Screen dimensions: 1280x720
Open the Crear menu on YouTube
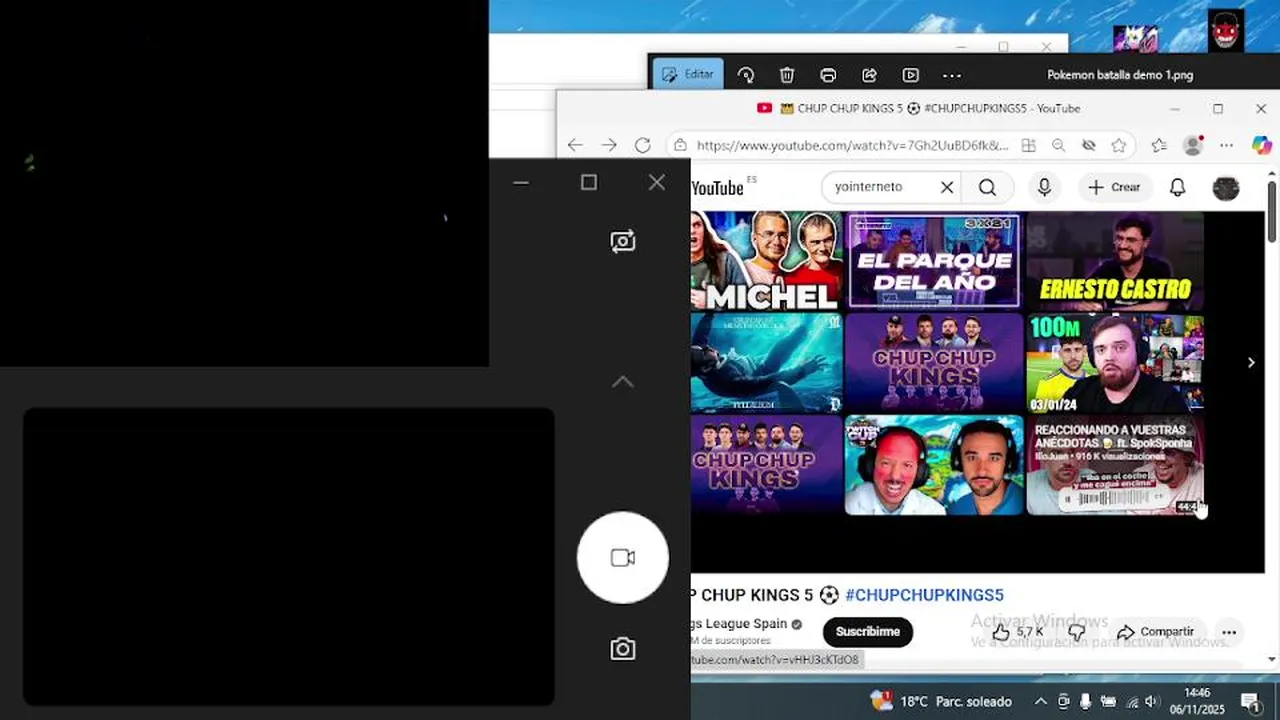[x=1114, y=187]
